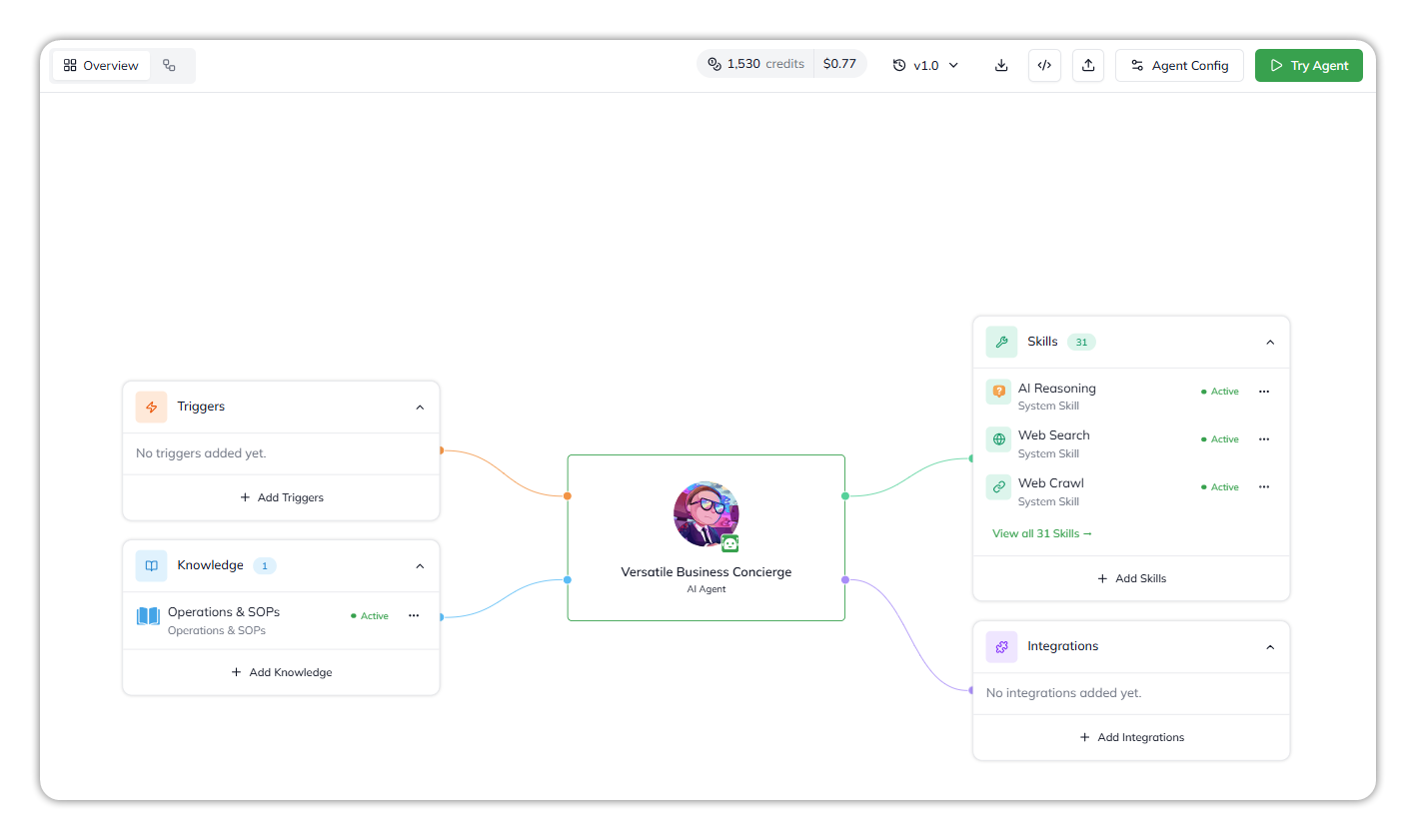Open the View all 31 Skills link

coord(1042,533)
